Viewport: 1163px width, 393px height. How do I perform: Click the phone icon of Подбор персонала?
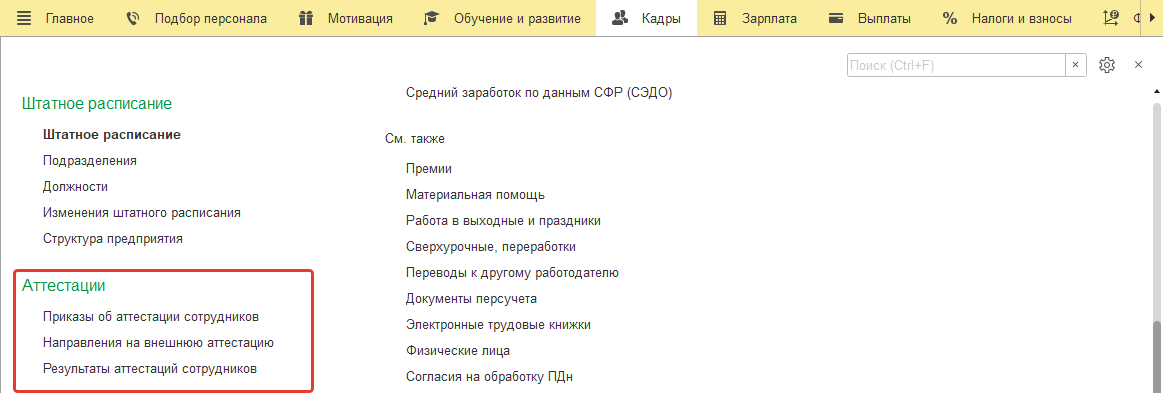click(x=133, y=19)
